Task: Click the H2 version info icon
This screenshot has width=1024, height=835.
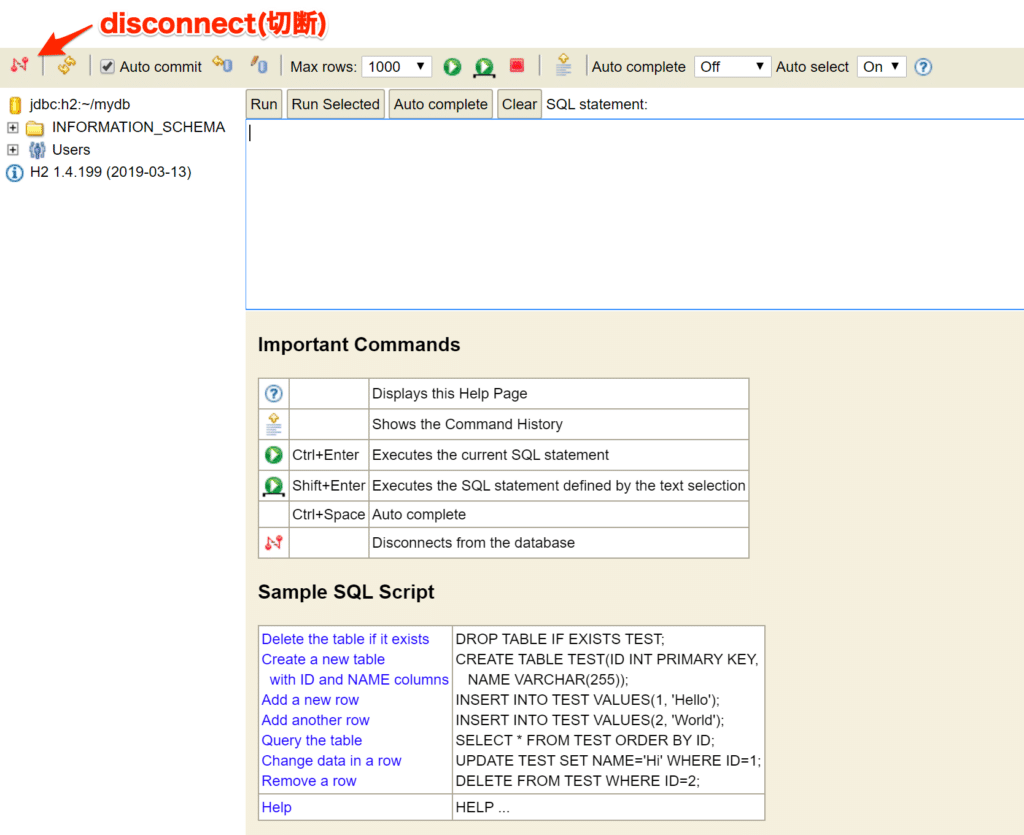Action: pos(13,171)
